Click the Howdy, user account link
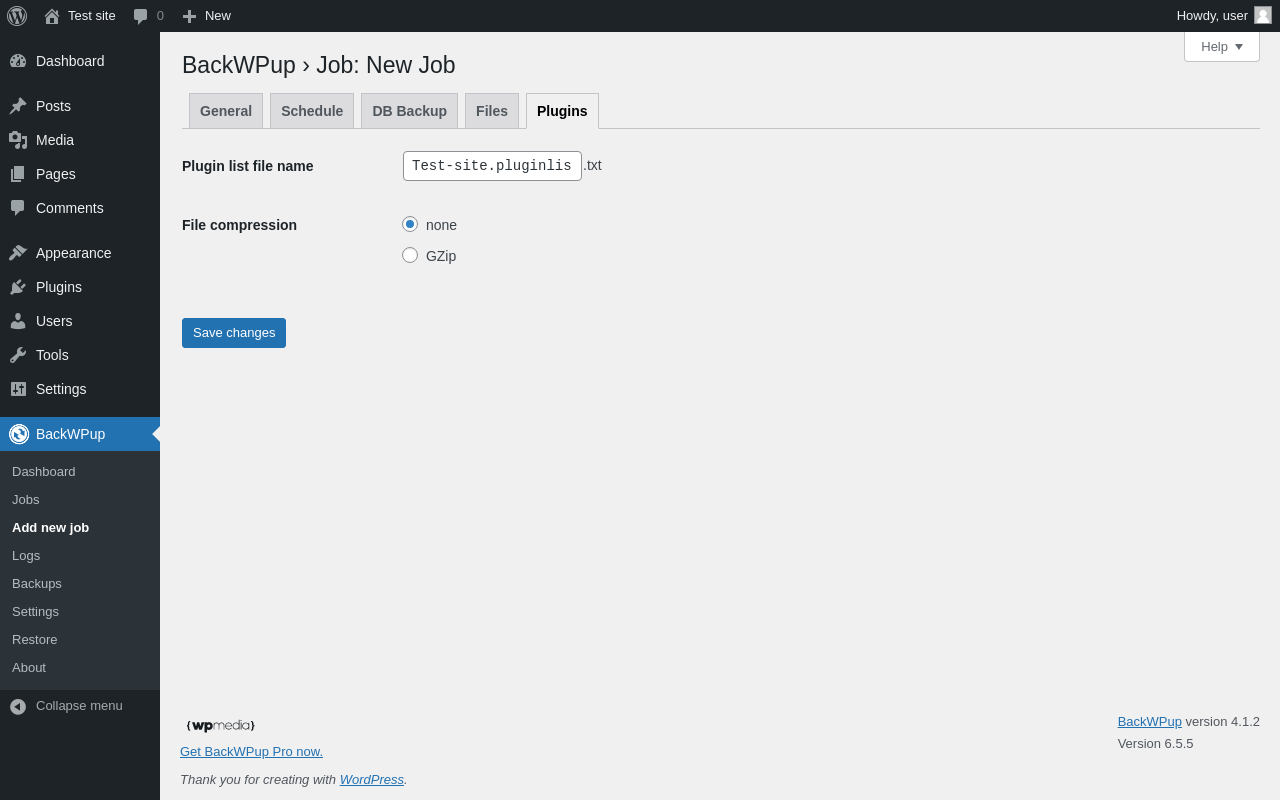This screenshot has height=800, width=1280. point(1224,16)
